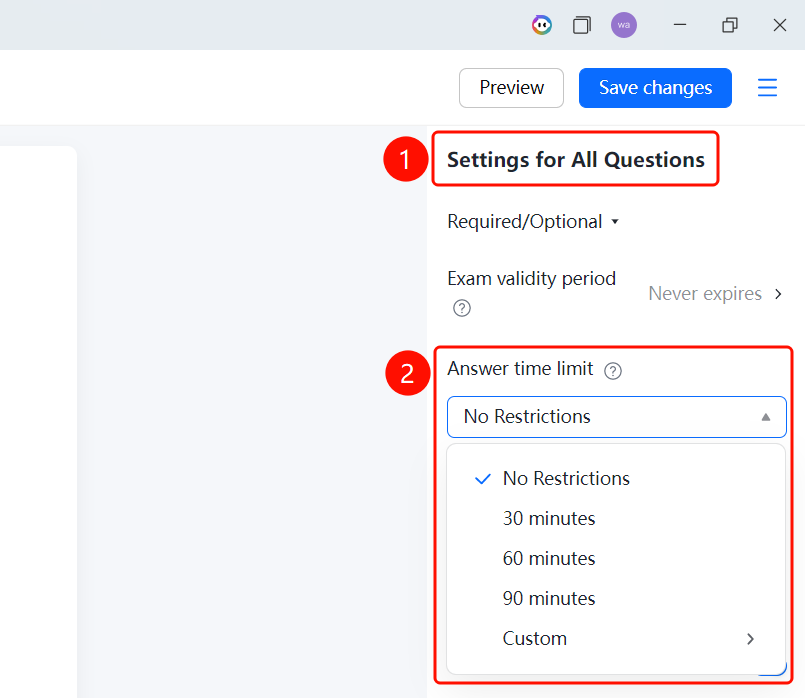Screen dimensions: 805x698
Task: Minimize the window
Action: point(680,25)
